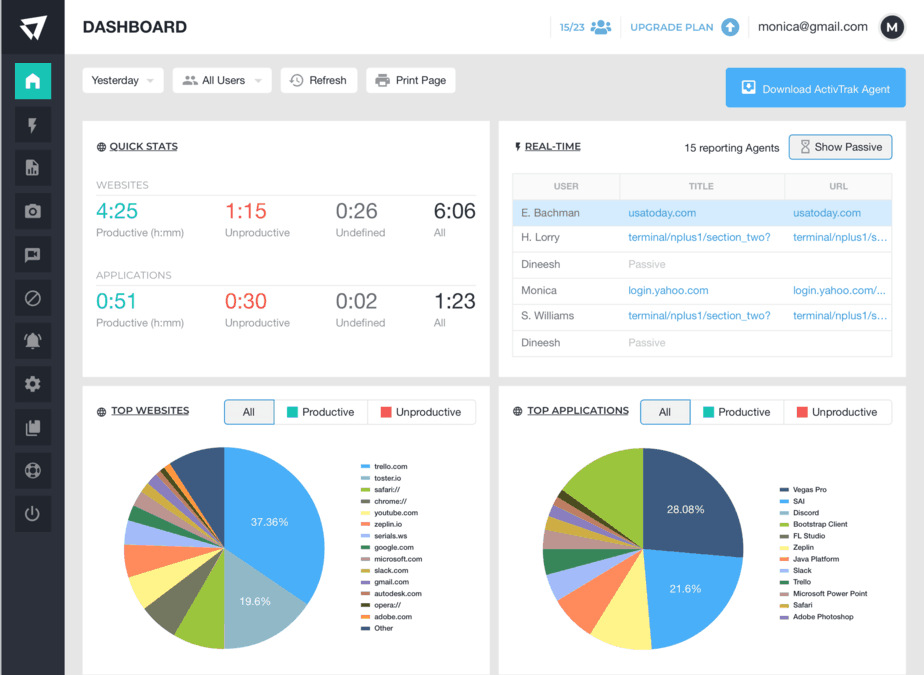Filter Top Websites by Productive
Screen dimensions: 924x675
tap(322, 411)
